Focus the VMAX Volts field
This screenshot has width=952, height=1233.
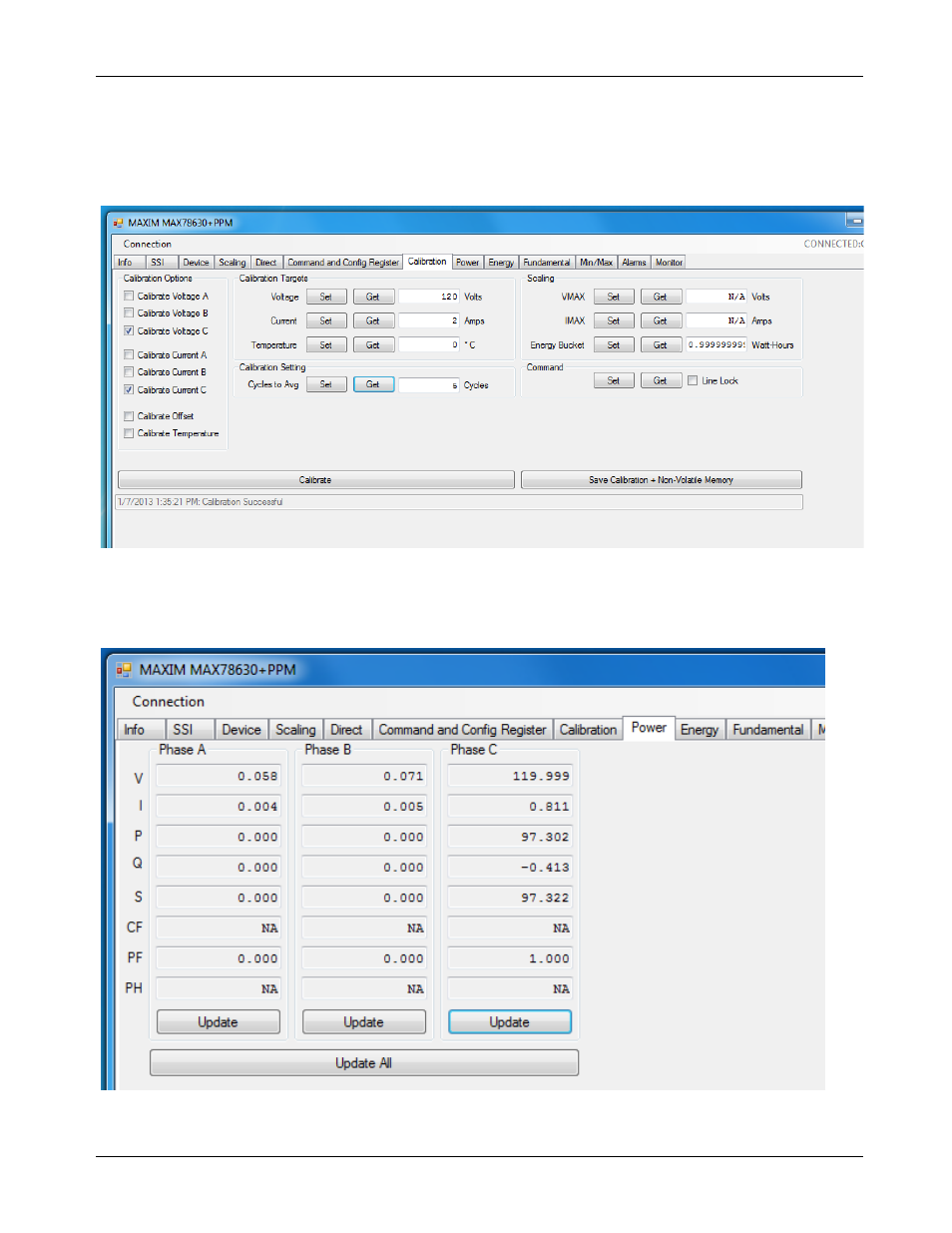(x=716, y=297)
